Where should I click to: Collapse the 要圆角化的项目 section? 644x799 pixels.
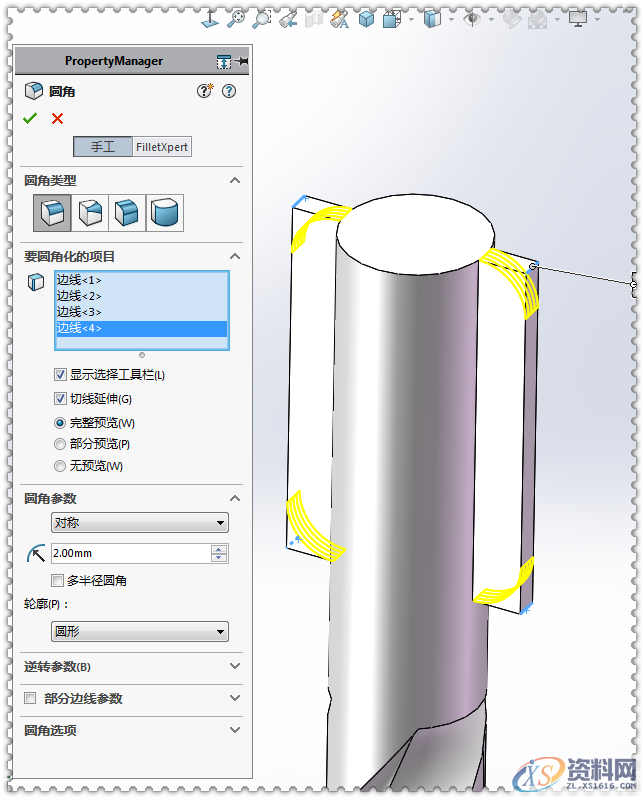coord(235,256)
